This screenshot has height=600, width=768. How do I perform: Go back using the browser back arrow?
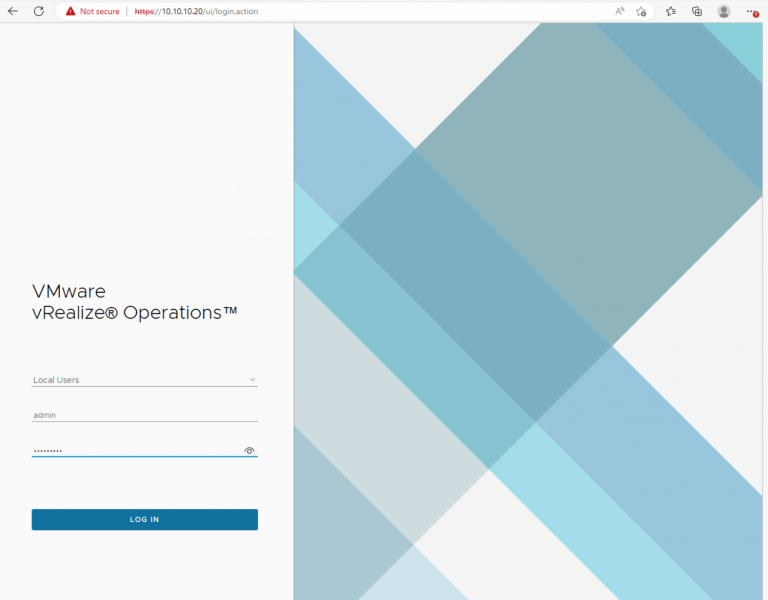coord(13,11)
